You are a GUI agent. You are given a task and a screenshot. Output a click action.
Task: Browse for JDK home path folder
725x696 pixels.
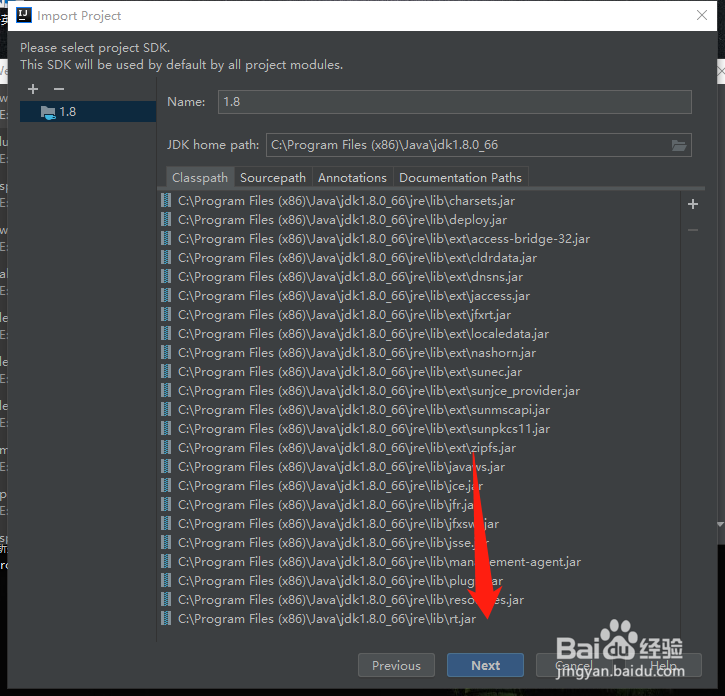pyautogui.click(x=679, y=146)
